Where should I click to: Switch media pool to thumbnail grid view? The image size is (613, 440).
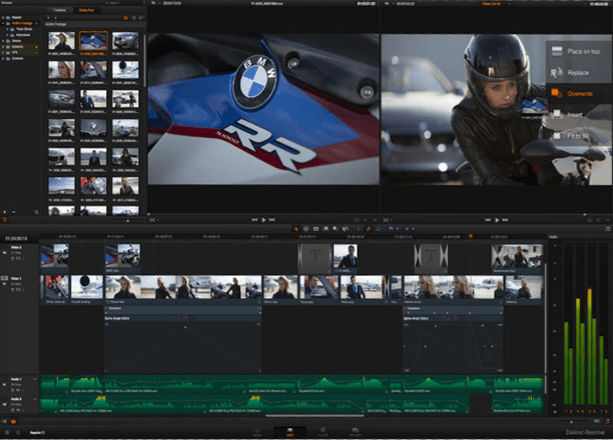(126, 18)
